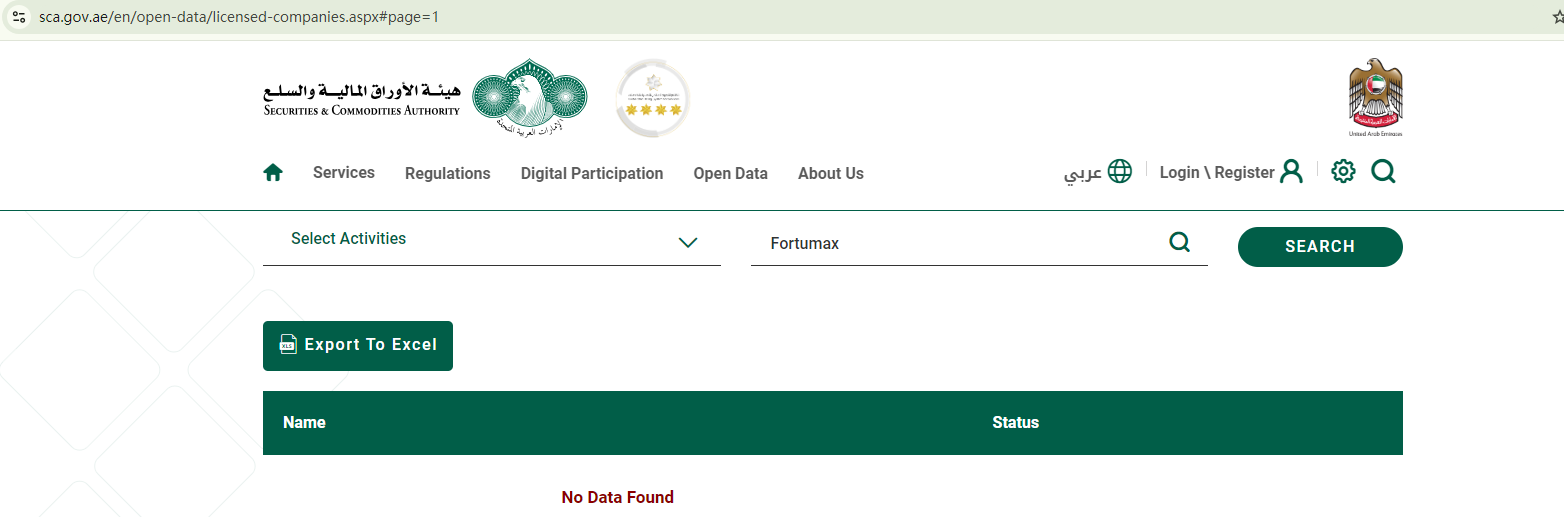Go to the home page icon
The image size is (1564, 517).
coord(273,173)
